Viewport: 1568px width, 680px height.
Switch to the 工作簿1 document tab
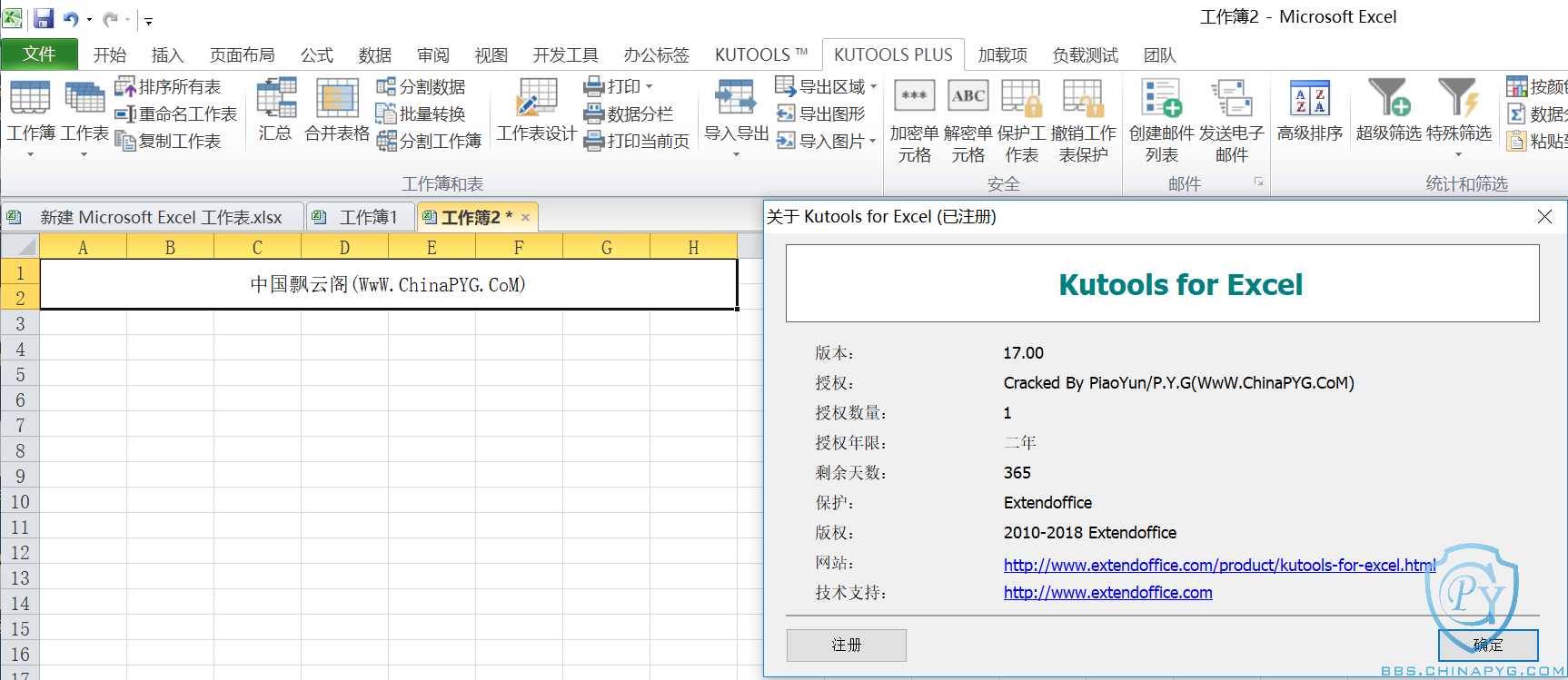pyautogui.click(x=361, y=218)
